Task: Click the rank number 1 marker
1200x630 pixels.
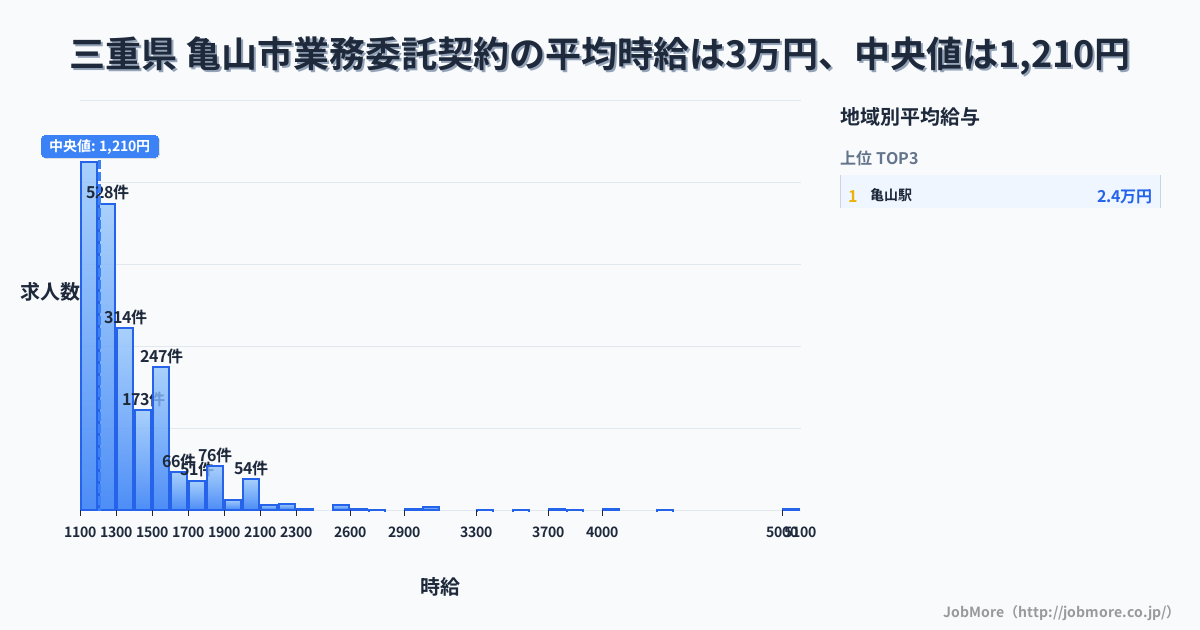Action: pos(853,196)
